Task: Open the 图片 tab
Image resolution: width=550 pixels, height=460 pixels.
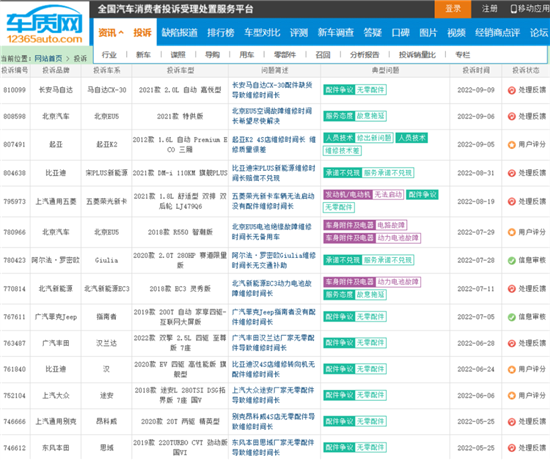Action: (x=428, y=33)
